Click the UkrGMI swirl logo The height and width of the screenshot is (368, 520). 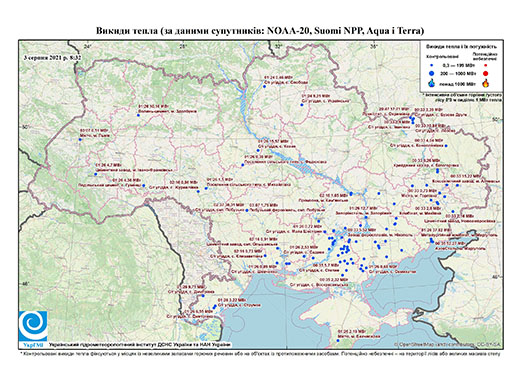pyautogui.click(x=33, y=326)
